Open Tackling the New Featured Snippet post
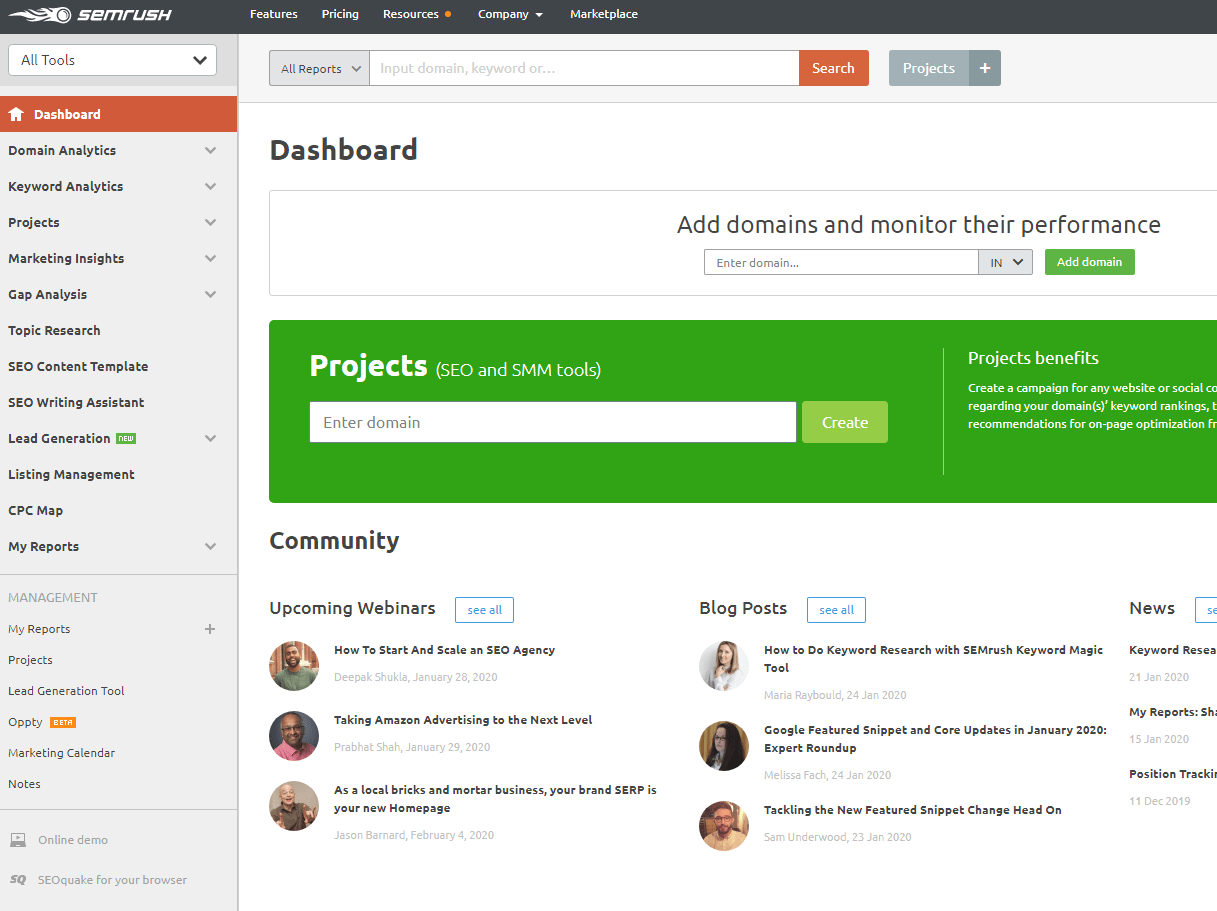Viewport: 1217px width, 911px height. 913,810
